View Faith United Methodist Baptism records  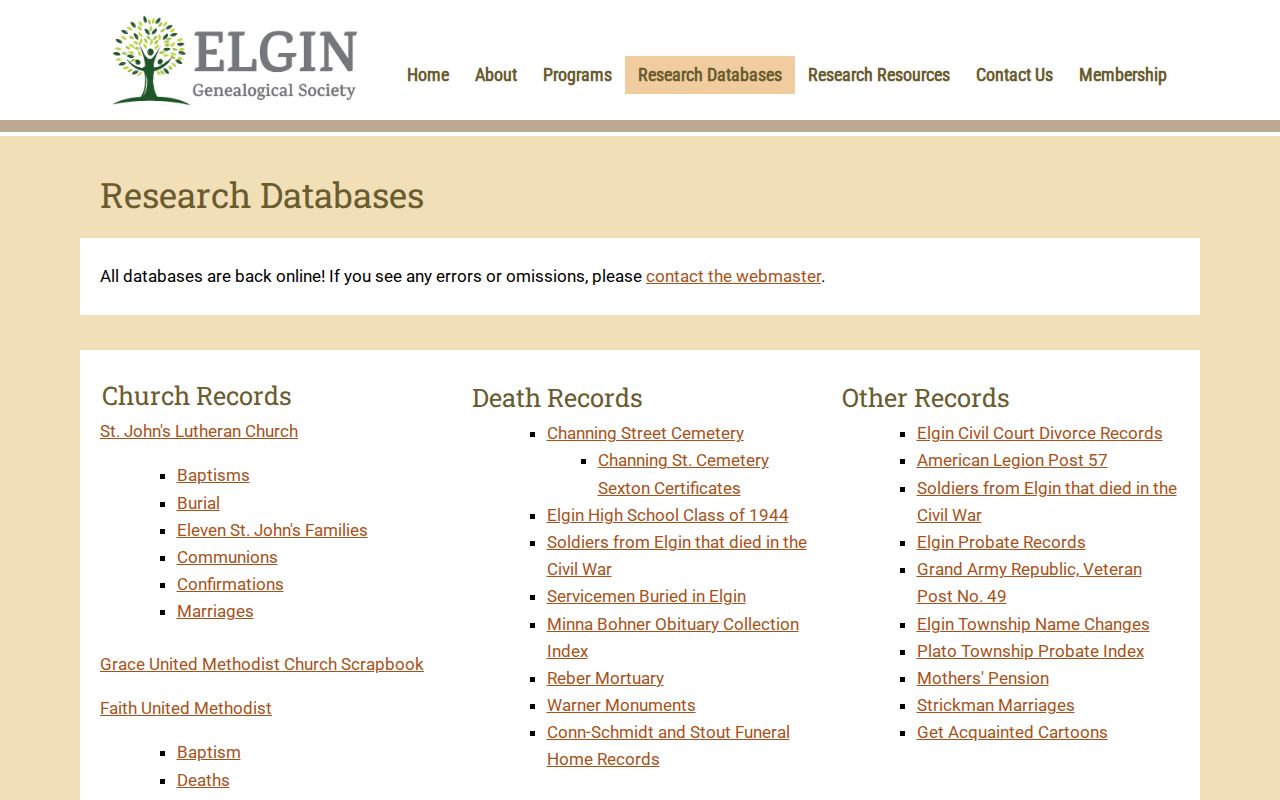coord(209,752)
